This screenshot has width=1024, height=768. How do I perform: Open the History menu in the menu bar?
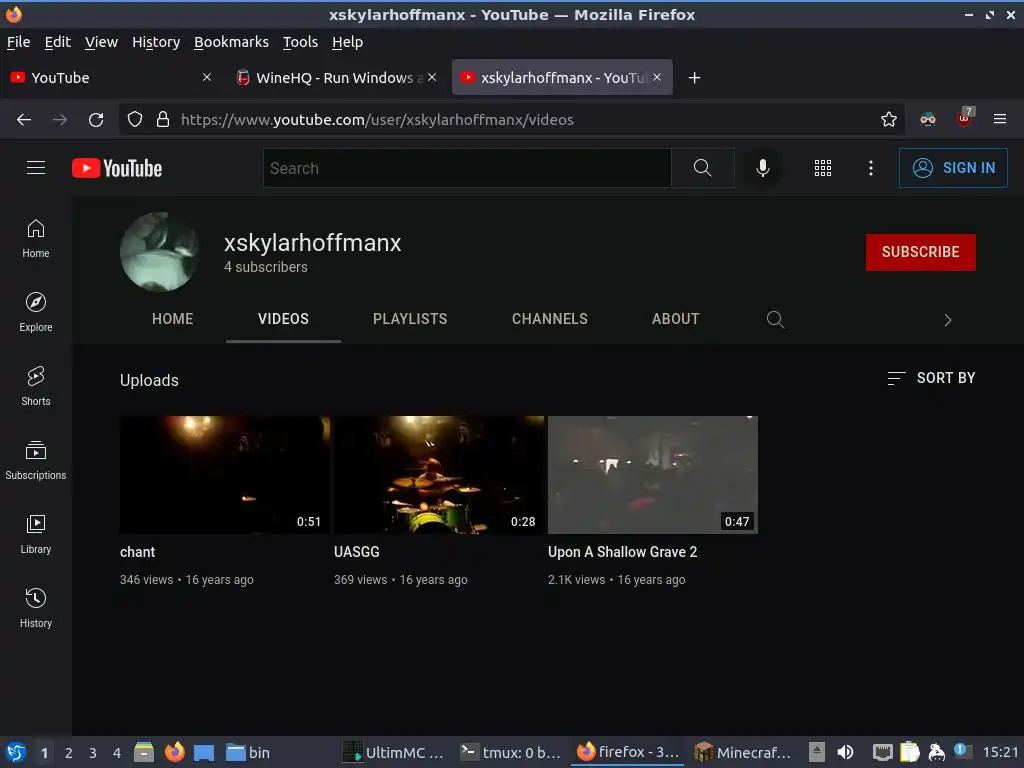[156, 42]
